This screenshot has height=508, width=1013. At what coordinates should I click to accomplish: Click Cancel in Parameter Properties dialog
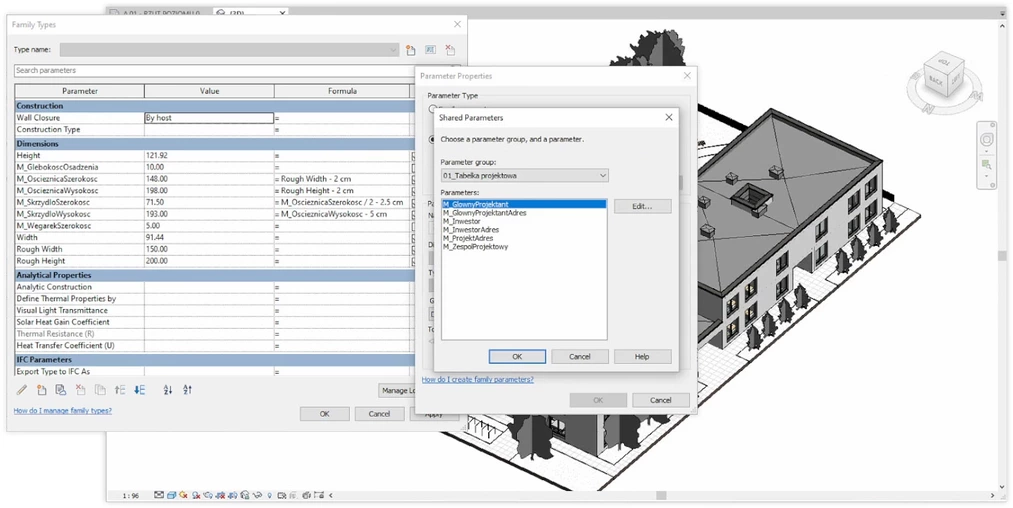tap(660, 400)
